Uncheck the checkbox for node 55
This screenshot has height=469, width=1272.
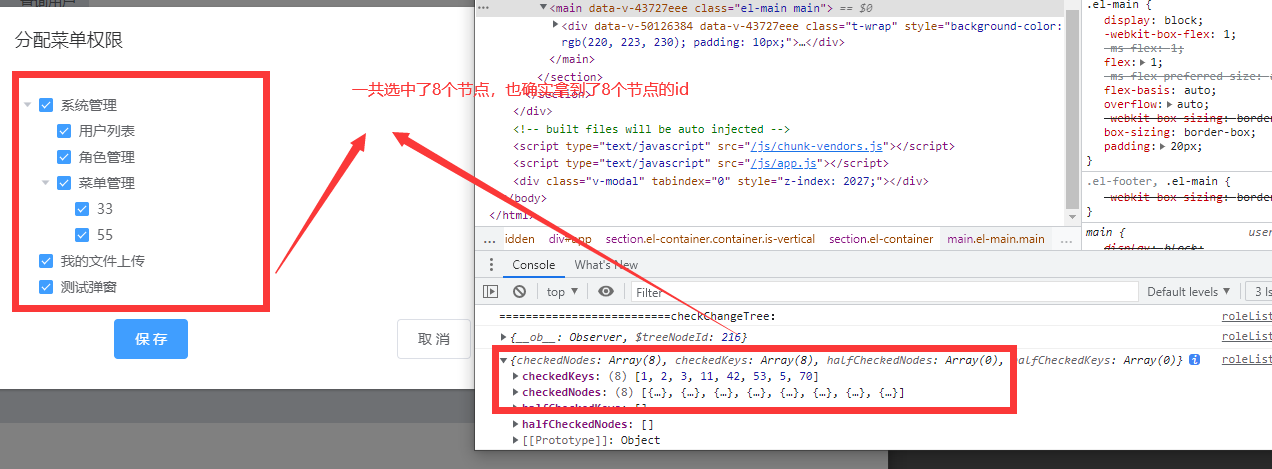pos(82,235)
